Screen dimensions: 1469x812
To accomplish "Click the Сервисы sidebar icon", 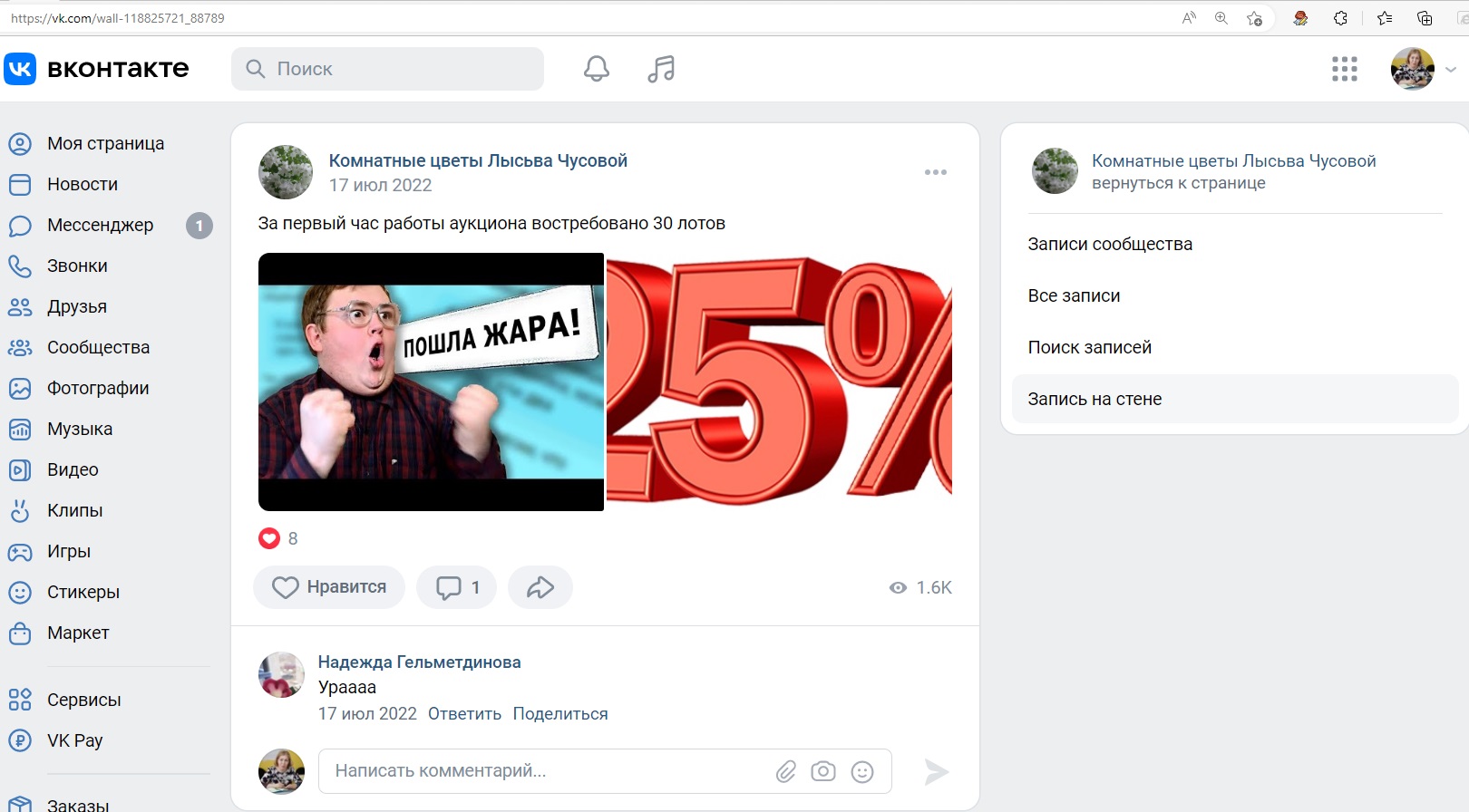I will tap(20, 700).
